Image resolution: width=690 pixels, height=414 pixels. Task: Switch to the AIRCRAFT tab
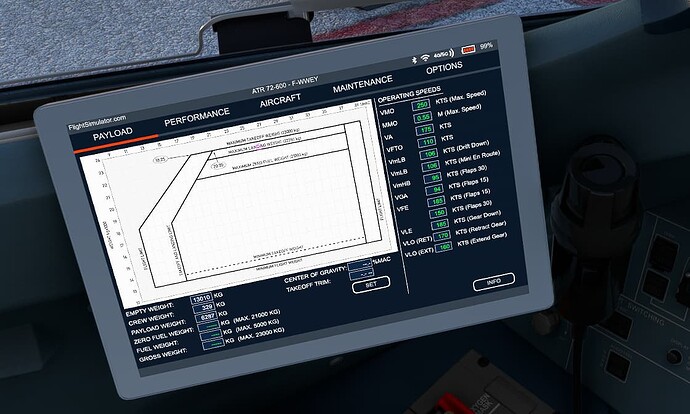[x=280, y=100]
